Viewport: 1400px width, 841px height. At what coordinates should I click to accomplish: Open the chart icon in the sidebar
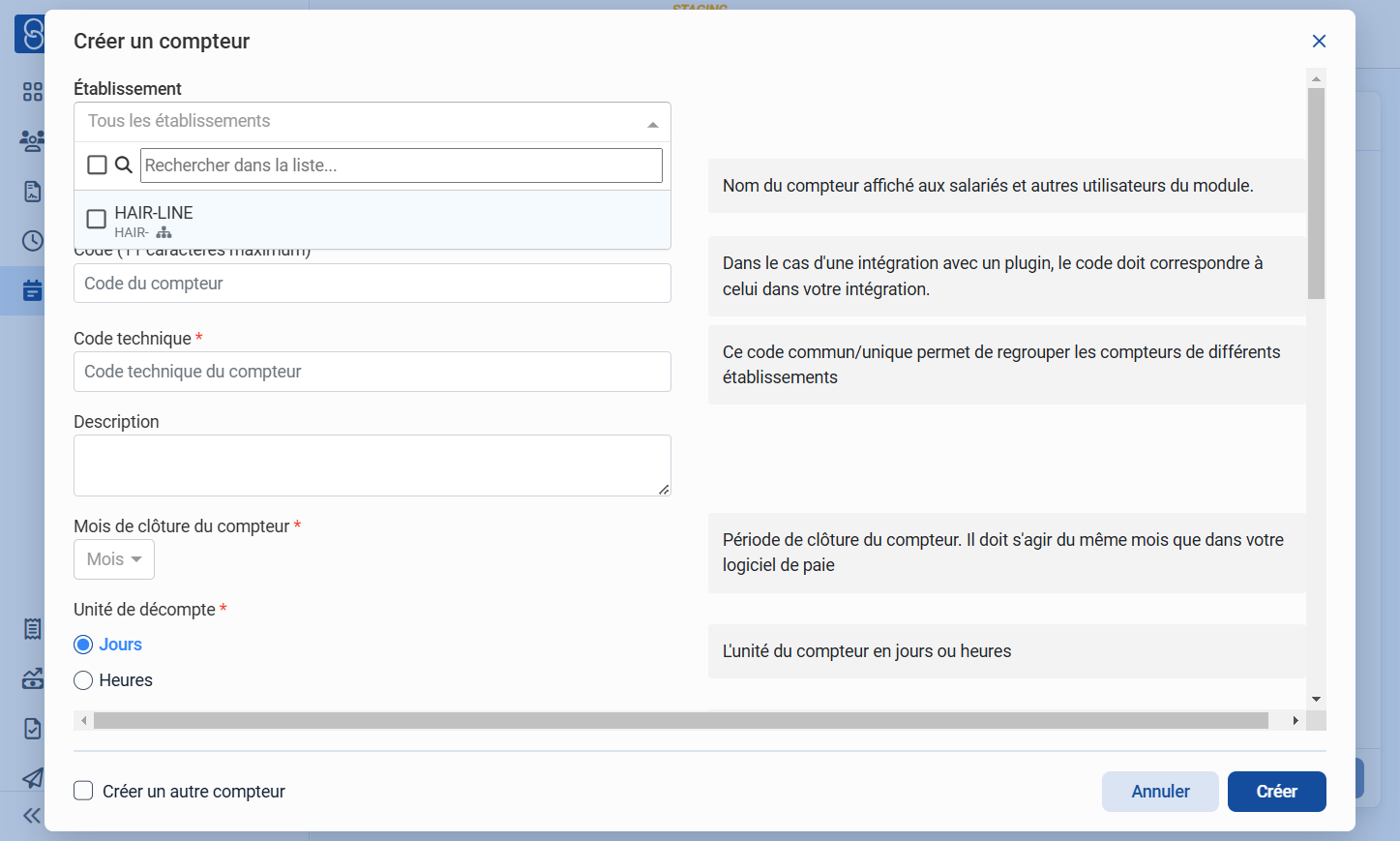click(x=33, y=678)
